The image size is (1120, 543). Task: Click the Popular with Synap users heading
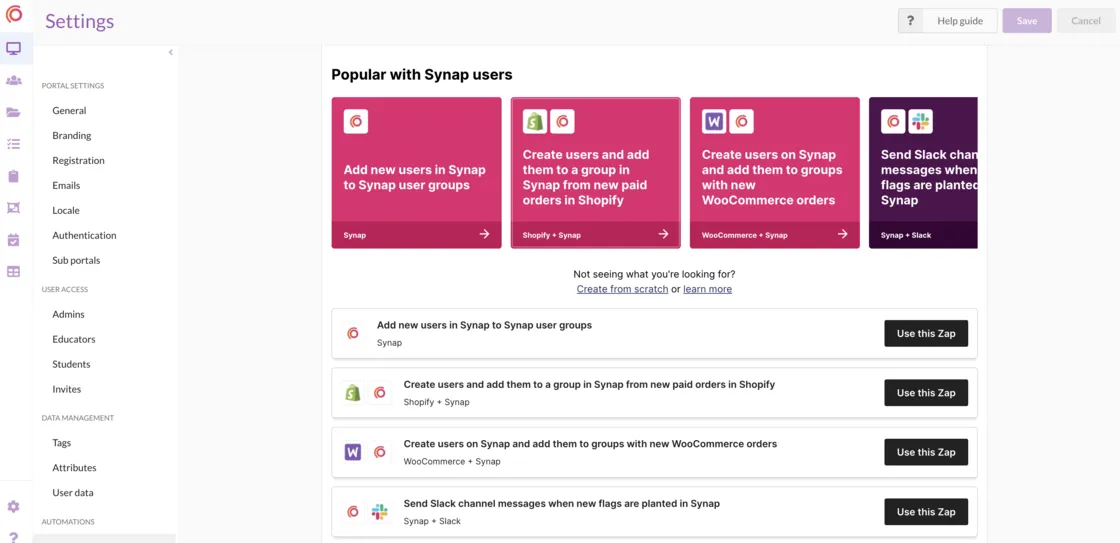[x=421, y=74]
